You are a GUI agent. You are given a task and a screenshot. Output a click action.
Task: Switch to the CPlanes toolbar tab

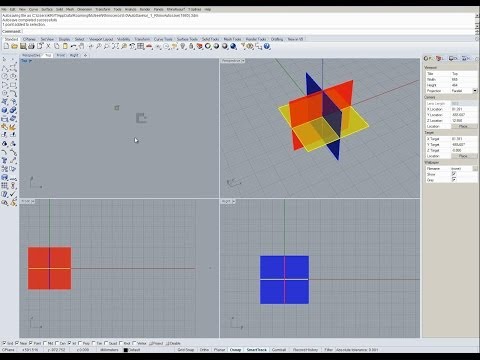(x=29, y=39)
